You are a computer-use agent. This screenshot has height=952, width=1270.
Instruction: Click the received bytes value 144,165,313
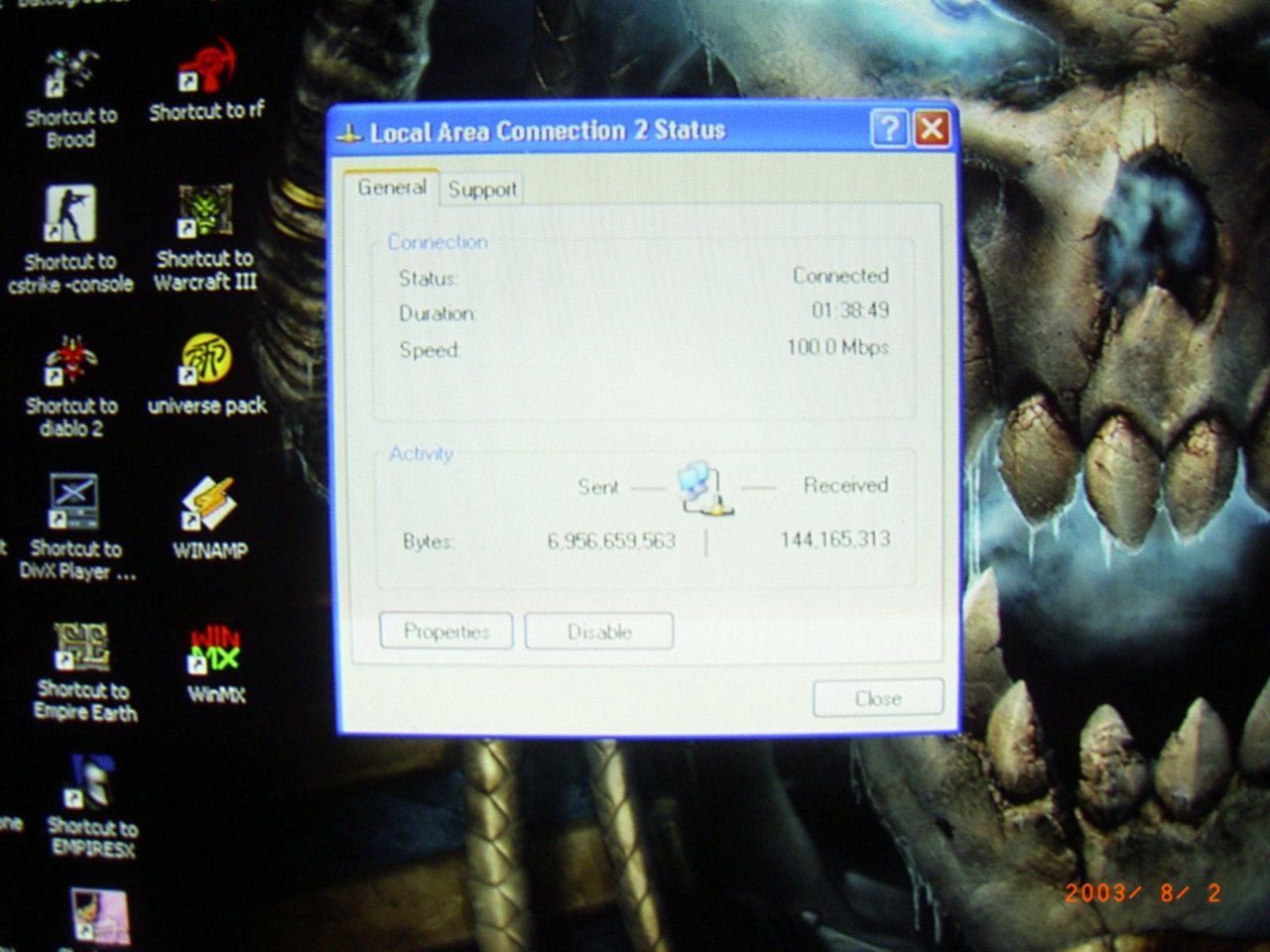pyautogui.click(x=834, y=539)
